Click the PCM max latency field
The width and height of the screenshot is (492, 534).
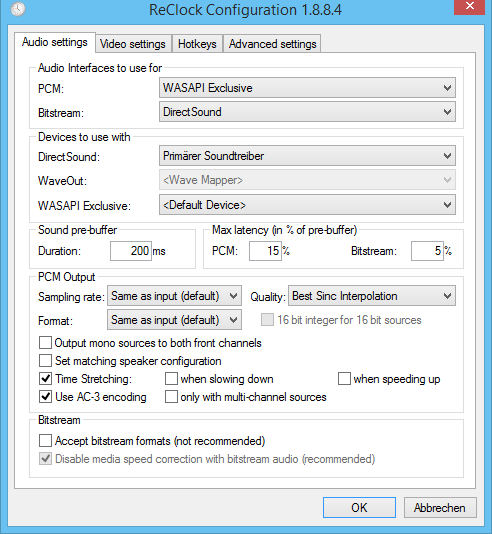265,251
